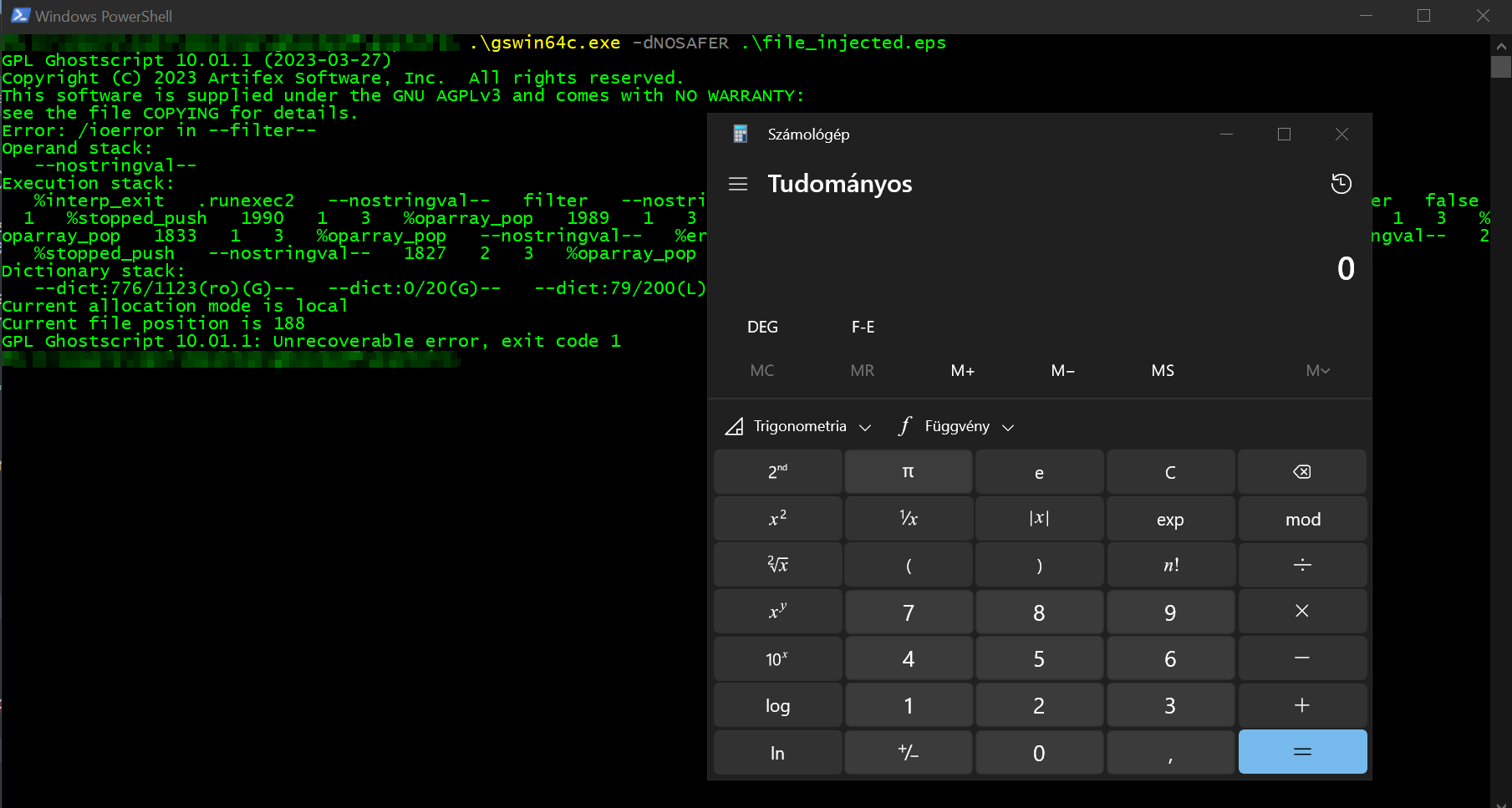Click digit 6 on calculator
Viewport: 1512px width, 808px height.
[x=1171, y=658]
